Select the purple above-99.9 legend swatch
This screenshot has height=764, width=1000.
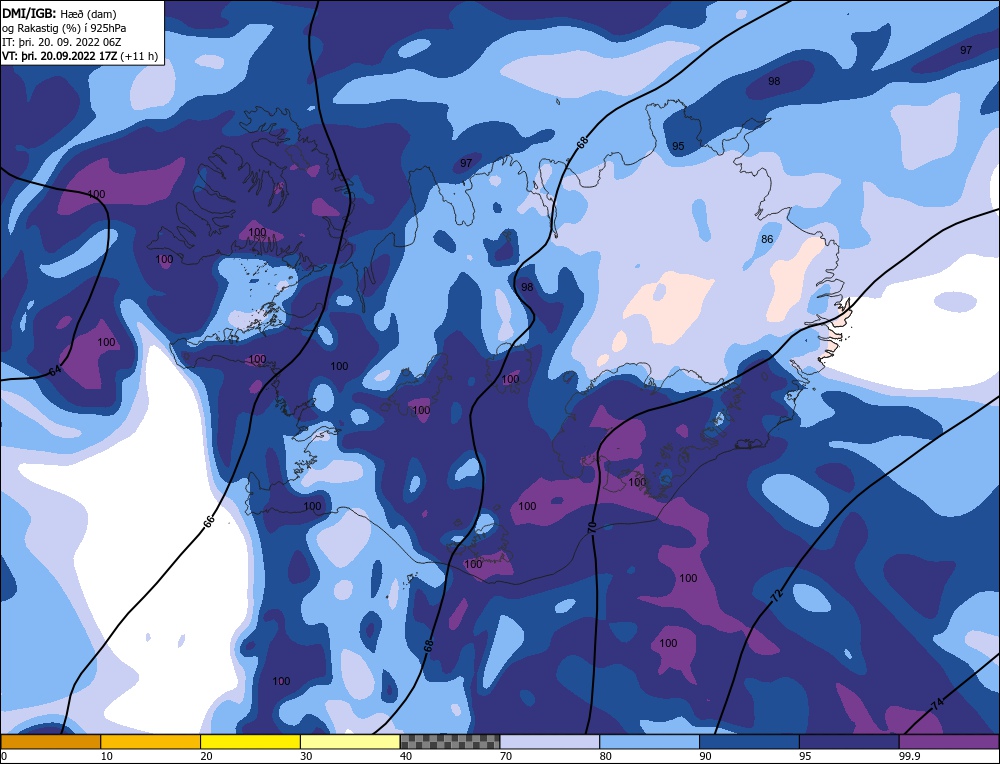(949, 741)
